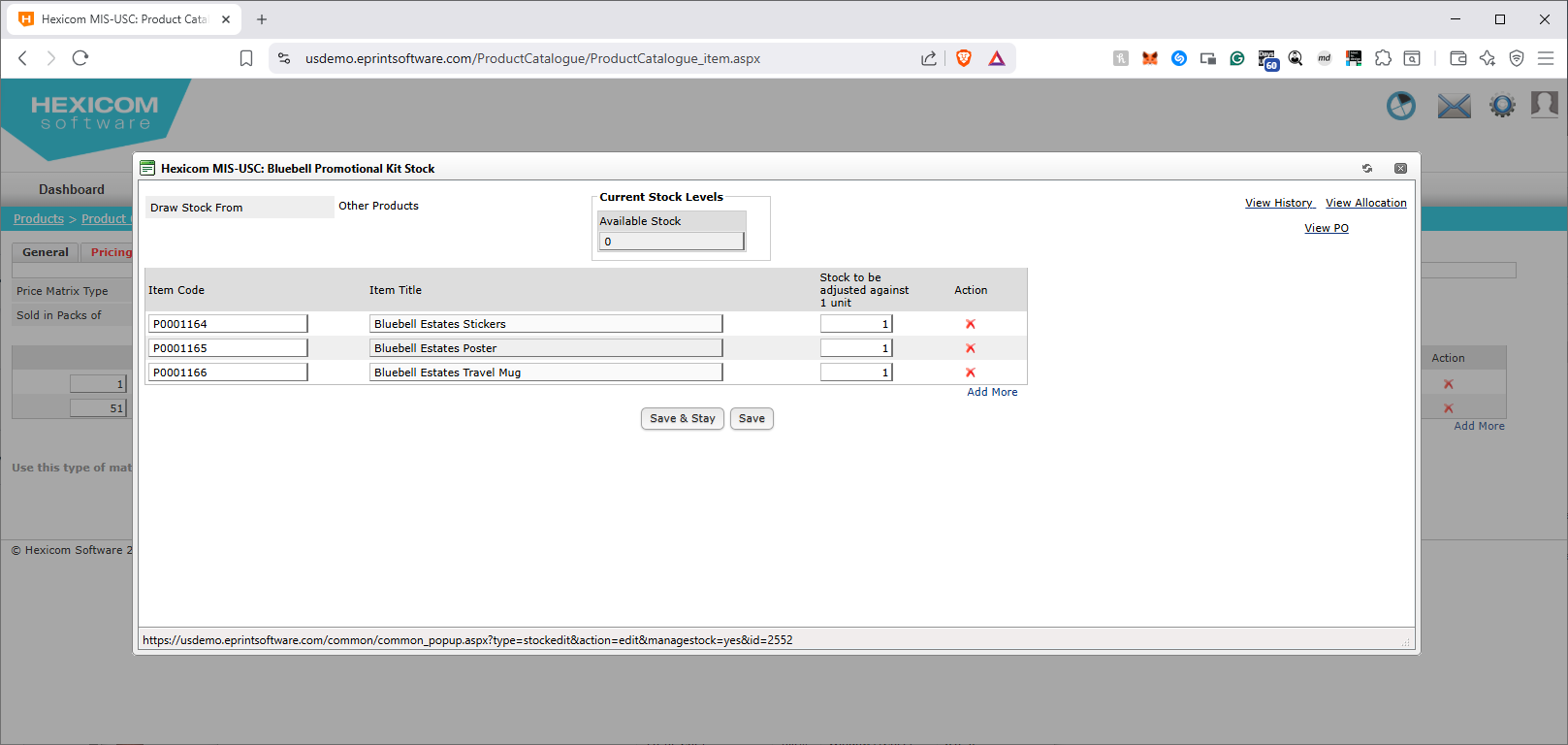Open Days countdown extension with 60 badge
This screenshot has height=745, width=1568.
(x=1267, y=59)
